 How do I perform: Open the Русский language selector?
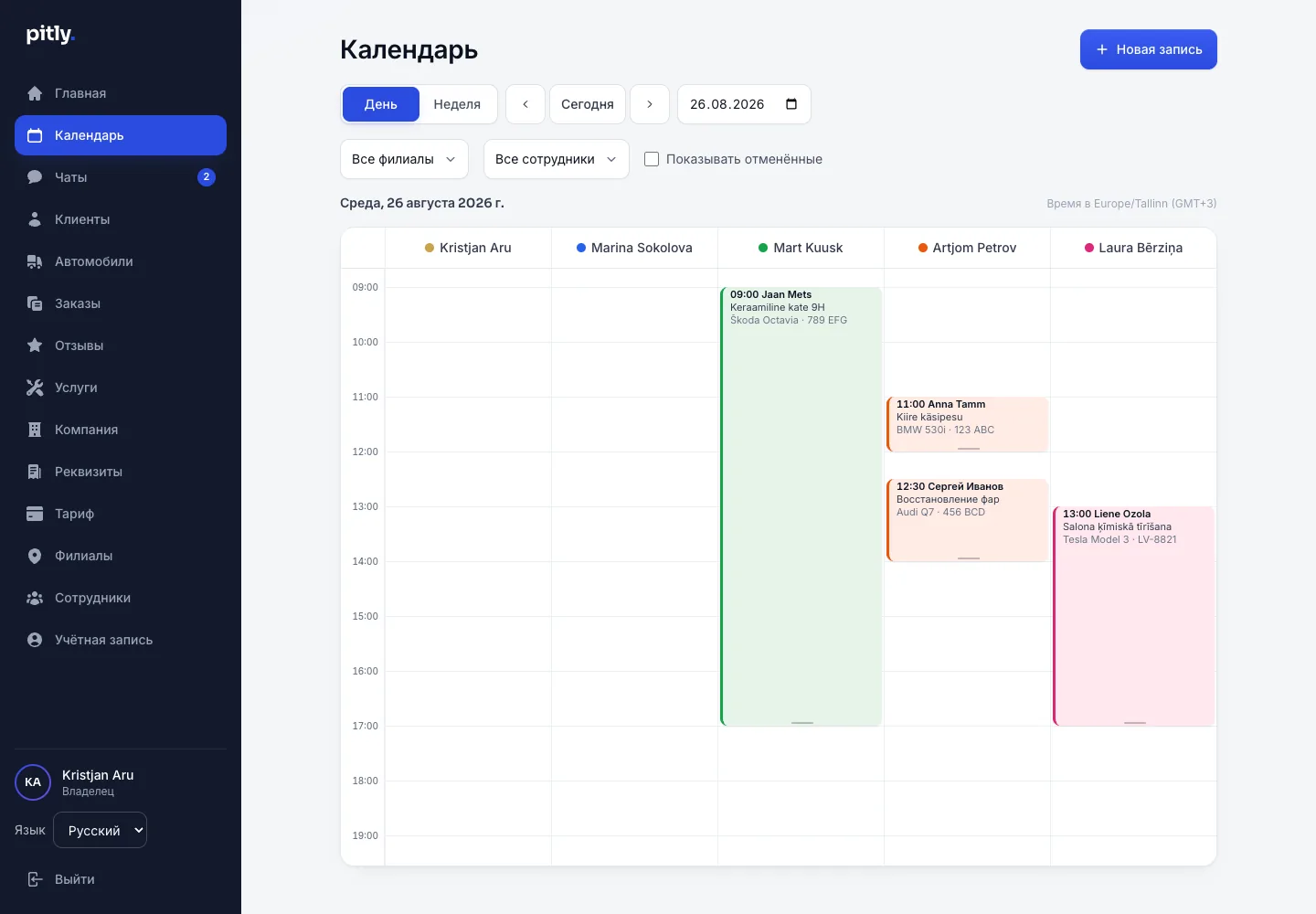[x=101, y=830]
